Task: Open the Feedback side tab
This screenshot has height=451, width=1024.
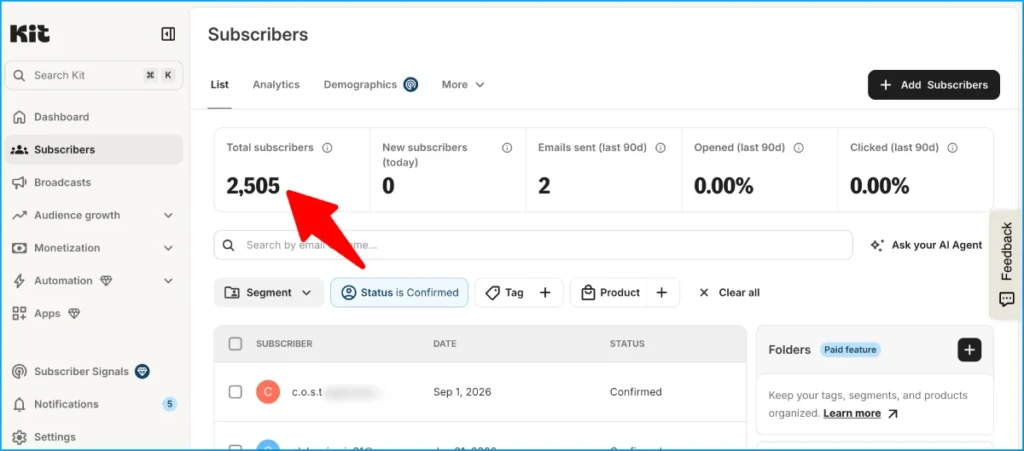Action: click(1006, 264)
